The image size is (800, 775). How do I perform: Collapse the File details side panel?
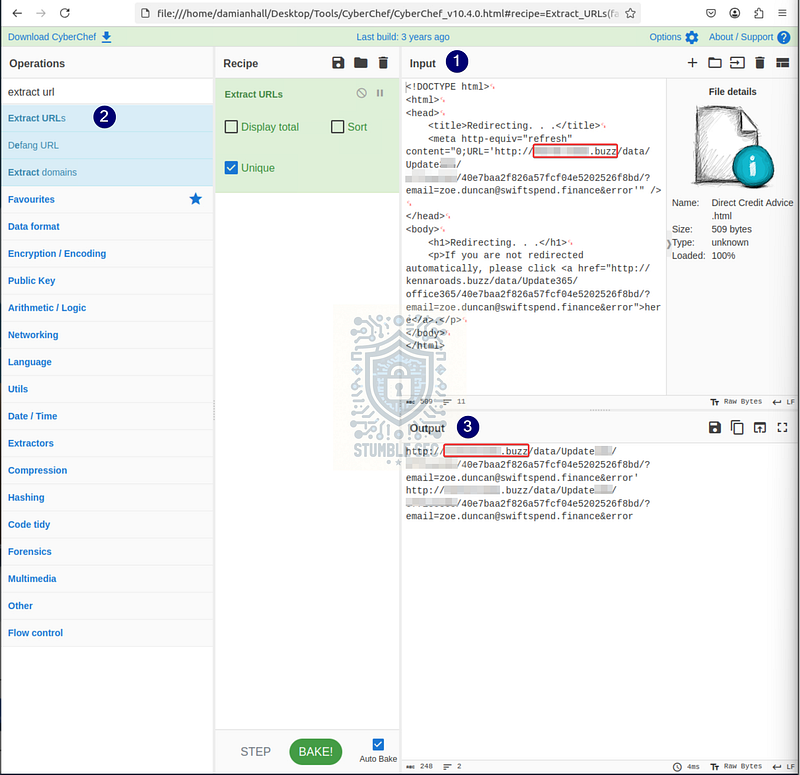point(668,244)
